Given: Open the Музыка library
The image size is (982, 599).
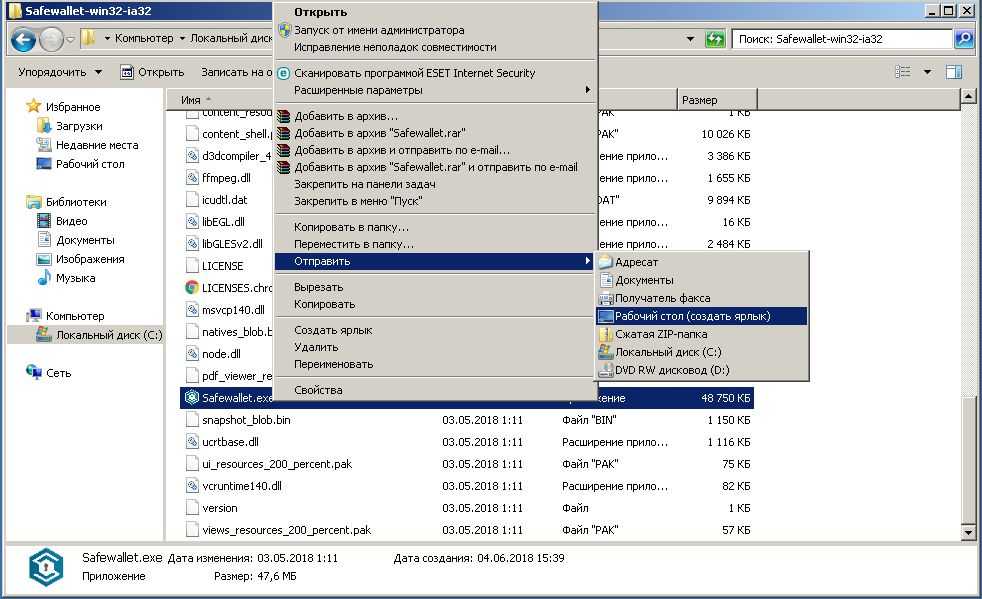Looking at the screenshot, I should pyautogui.click(x=75, y=278).
